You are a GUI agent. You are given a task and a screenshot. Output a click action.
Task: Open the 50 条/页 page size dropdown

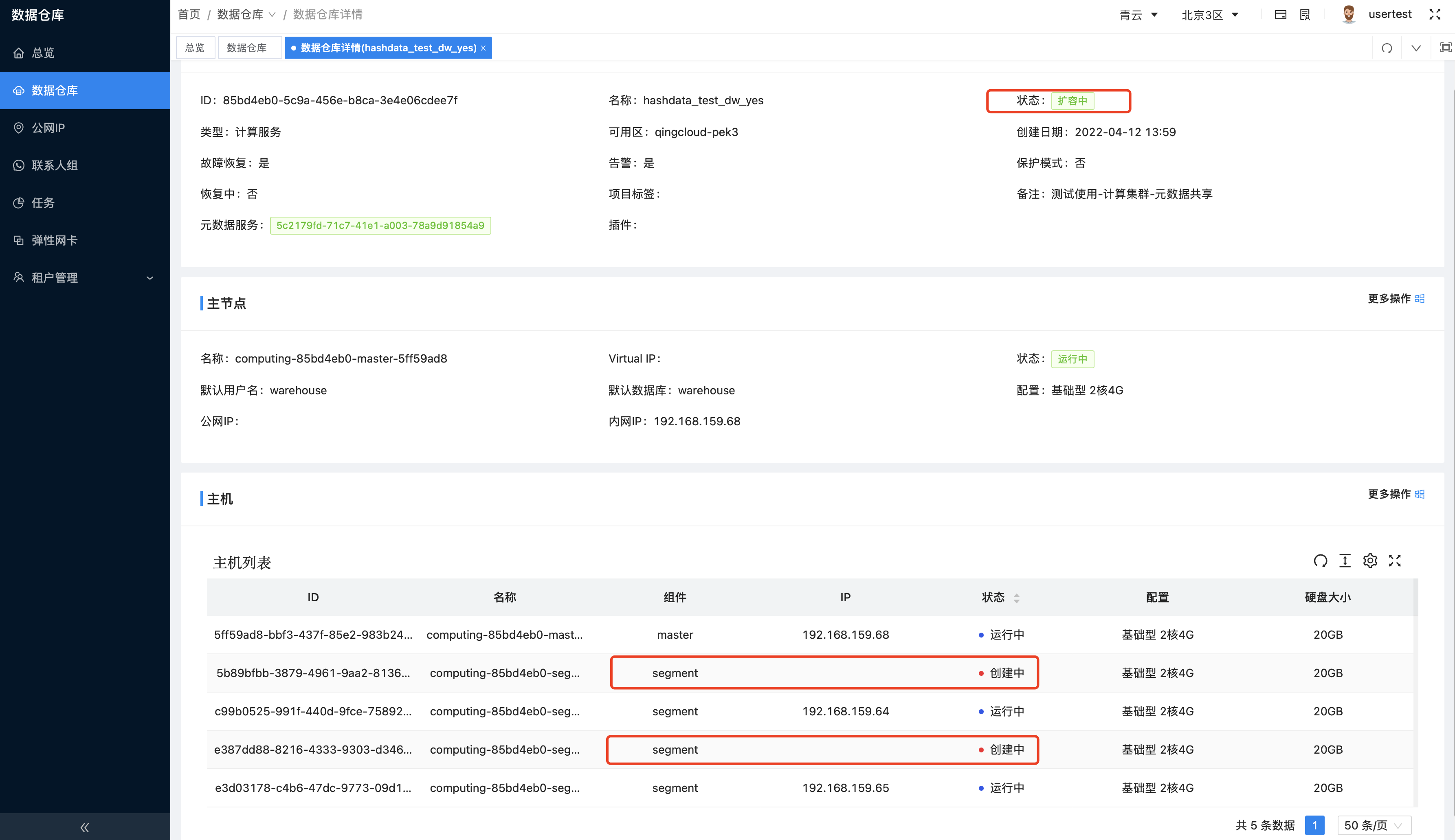pyautogui.click(x=1374, y=825)
